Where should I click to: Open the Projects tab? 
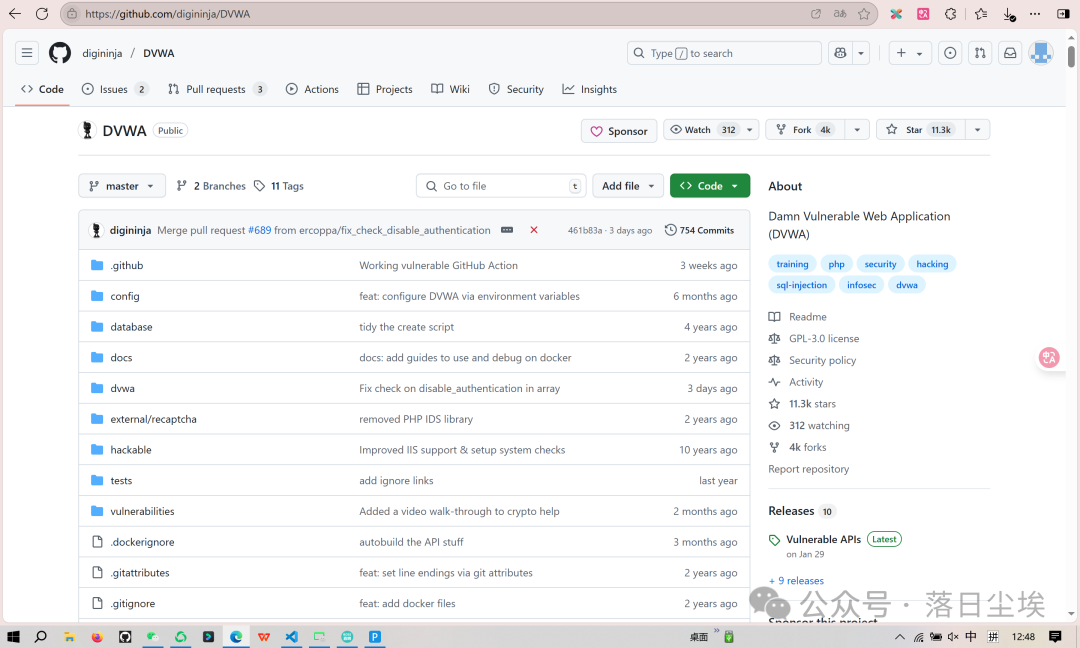coord(385,89)
